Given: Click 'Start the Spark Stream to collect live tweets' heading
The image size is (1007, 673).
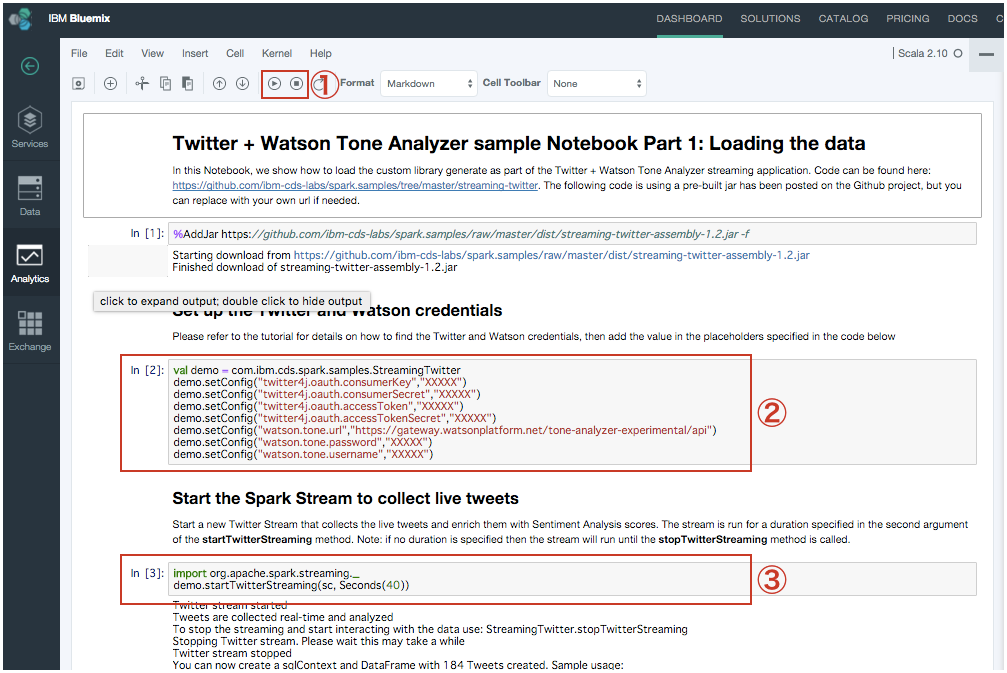Looking at the screenshot, I should click(346, 498).
